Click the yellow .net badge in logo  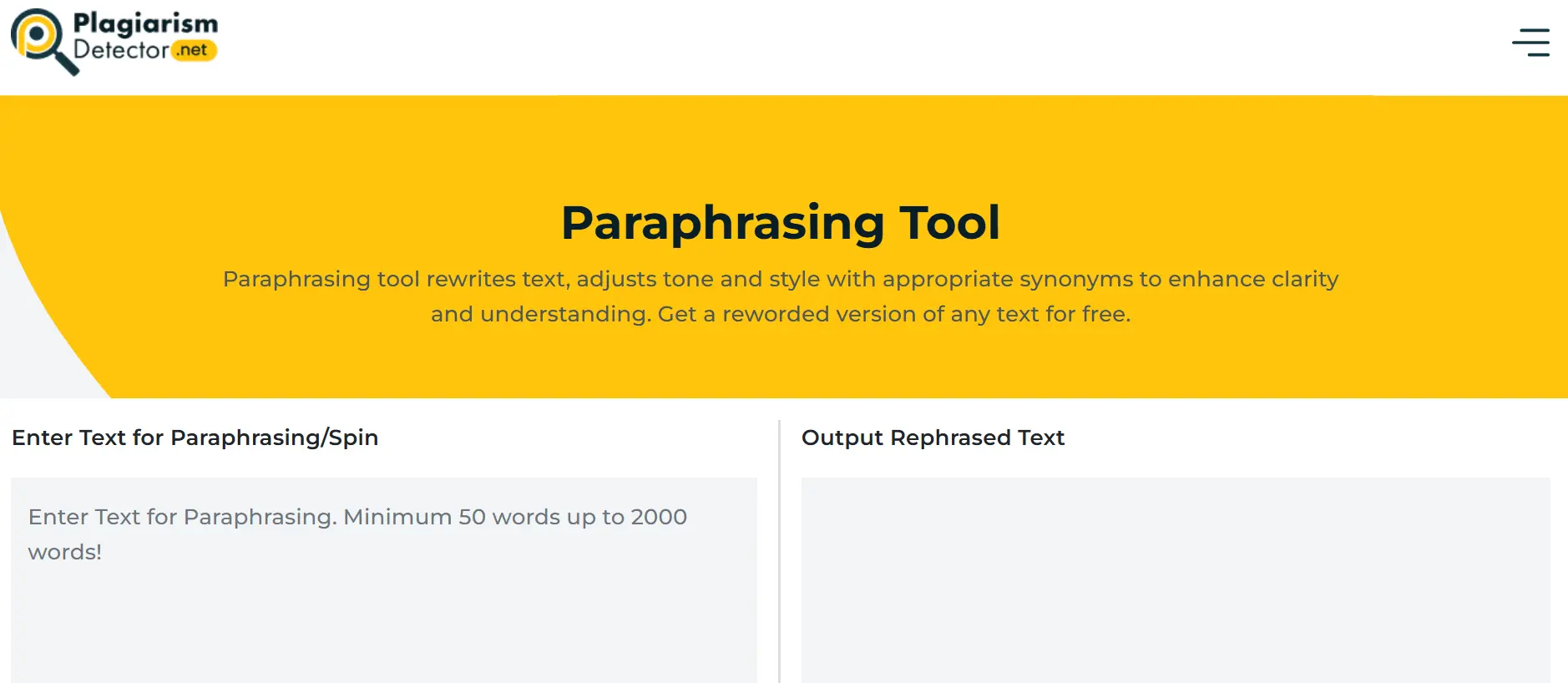(194, 50)
